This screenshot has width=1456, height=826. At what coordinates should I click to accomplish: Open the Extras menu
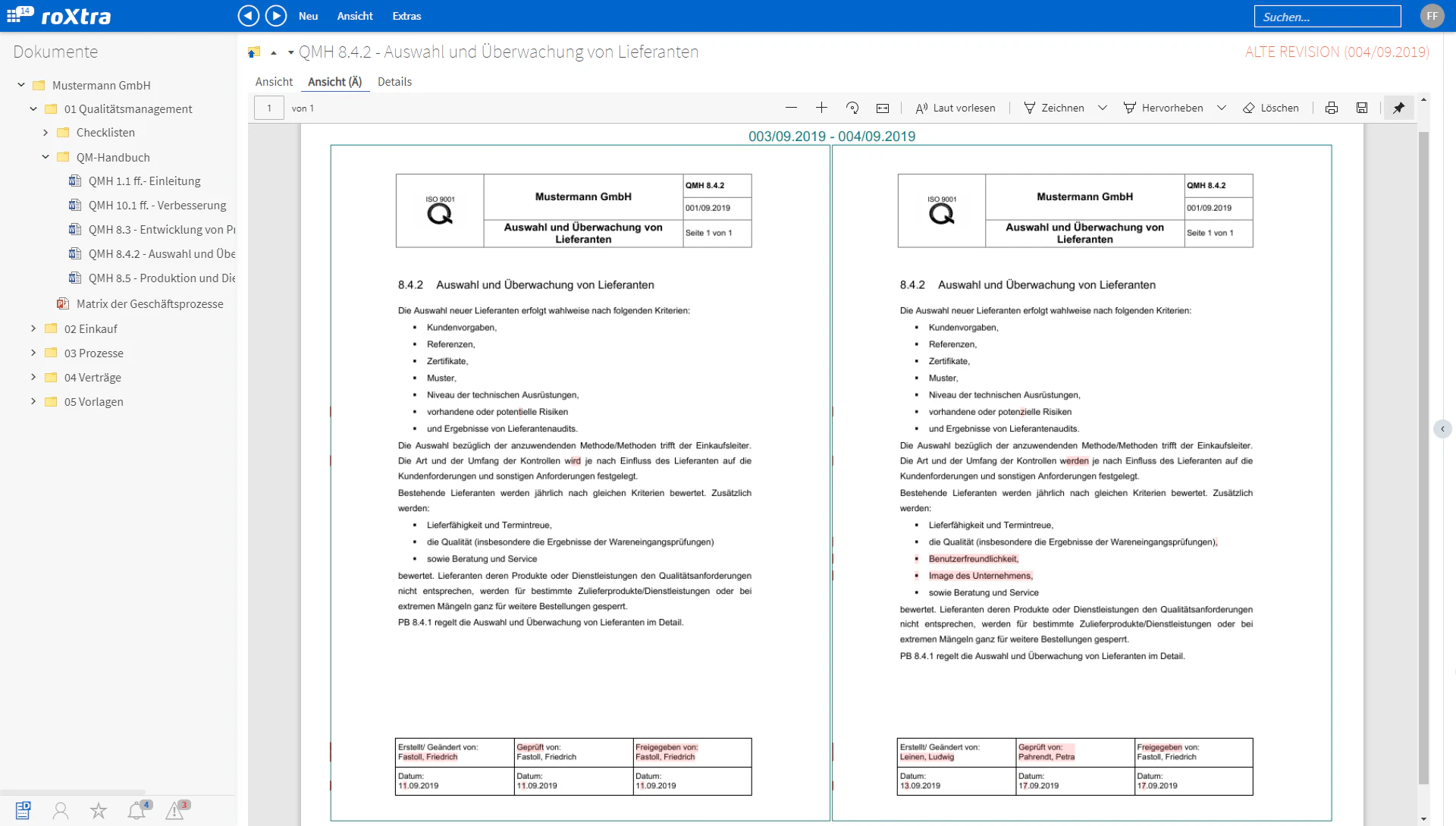[x=406, y=15]
